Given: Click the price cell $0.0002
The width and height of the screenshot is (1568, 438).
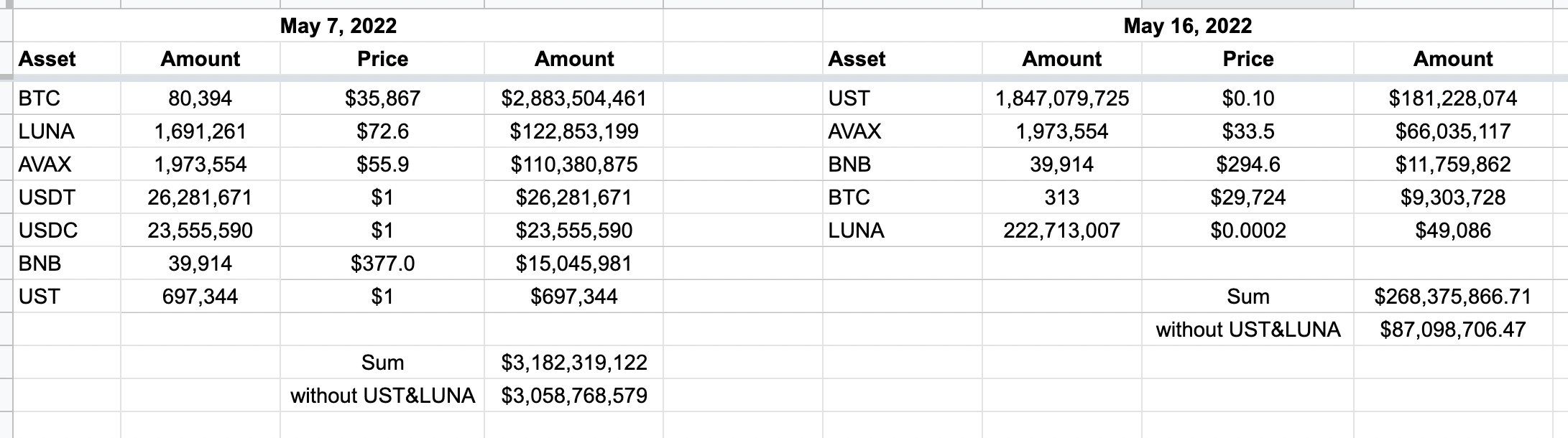Looking at the screenshot, I should coord(1248,230).
